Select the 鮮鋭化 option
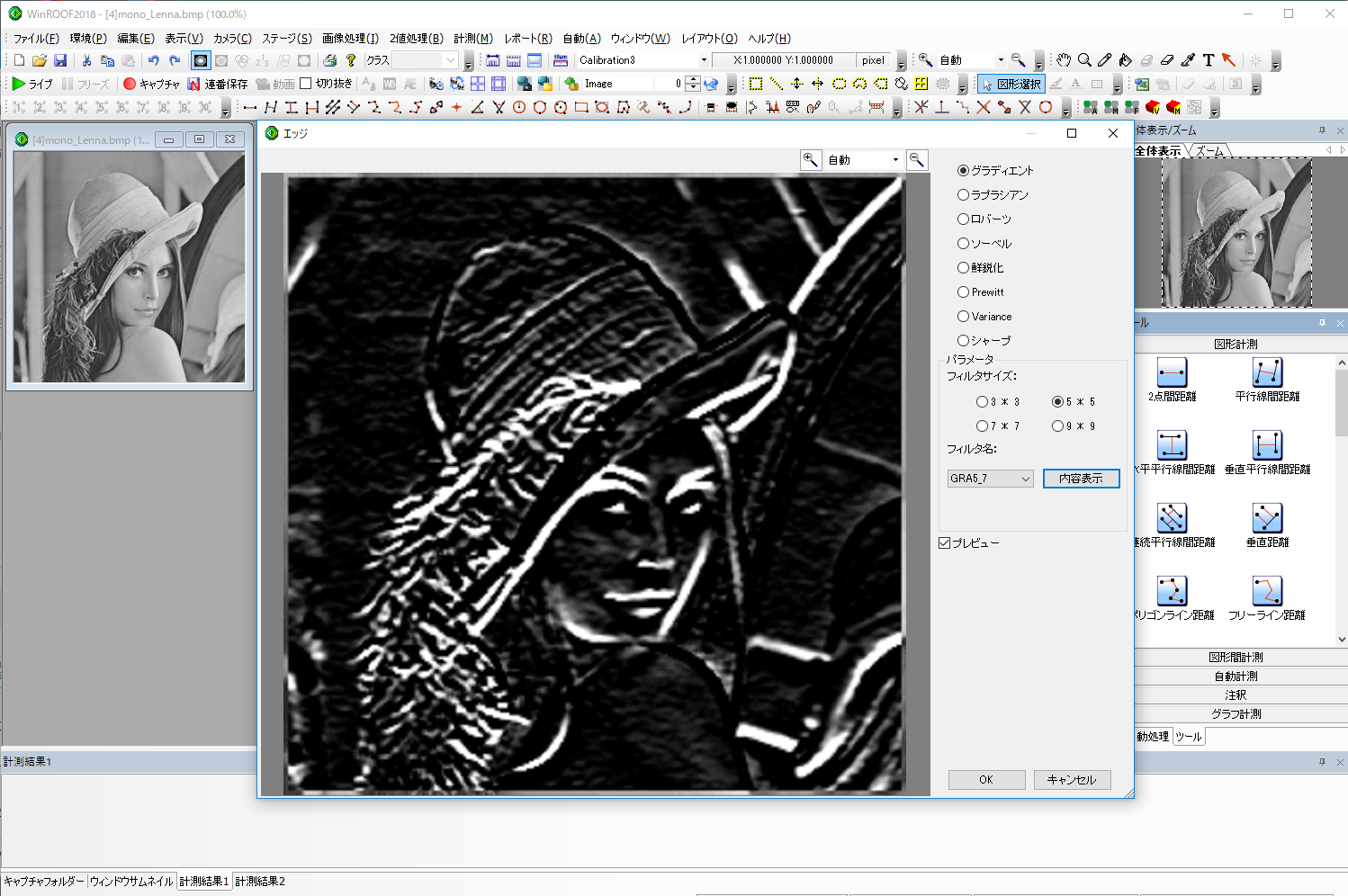The image size is (1348, 896). click(x=963, y=267)
